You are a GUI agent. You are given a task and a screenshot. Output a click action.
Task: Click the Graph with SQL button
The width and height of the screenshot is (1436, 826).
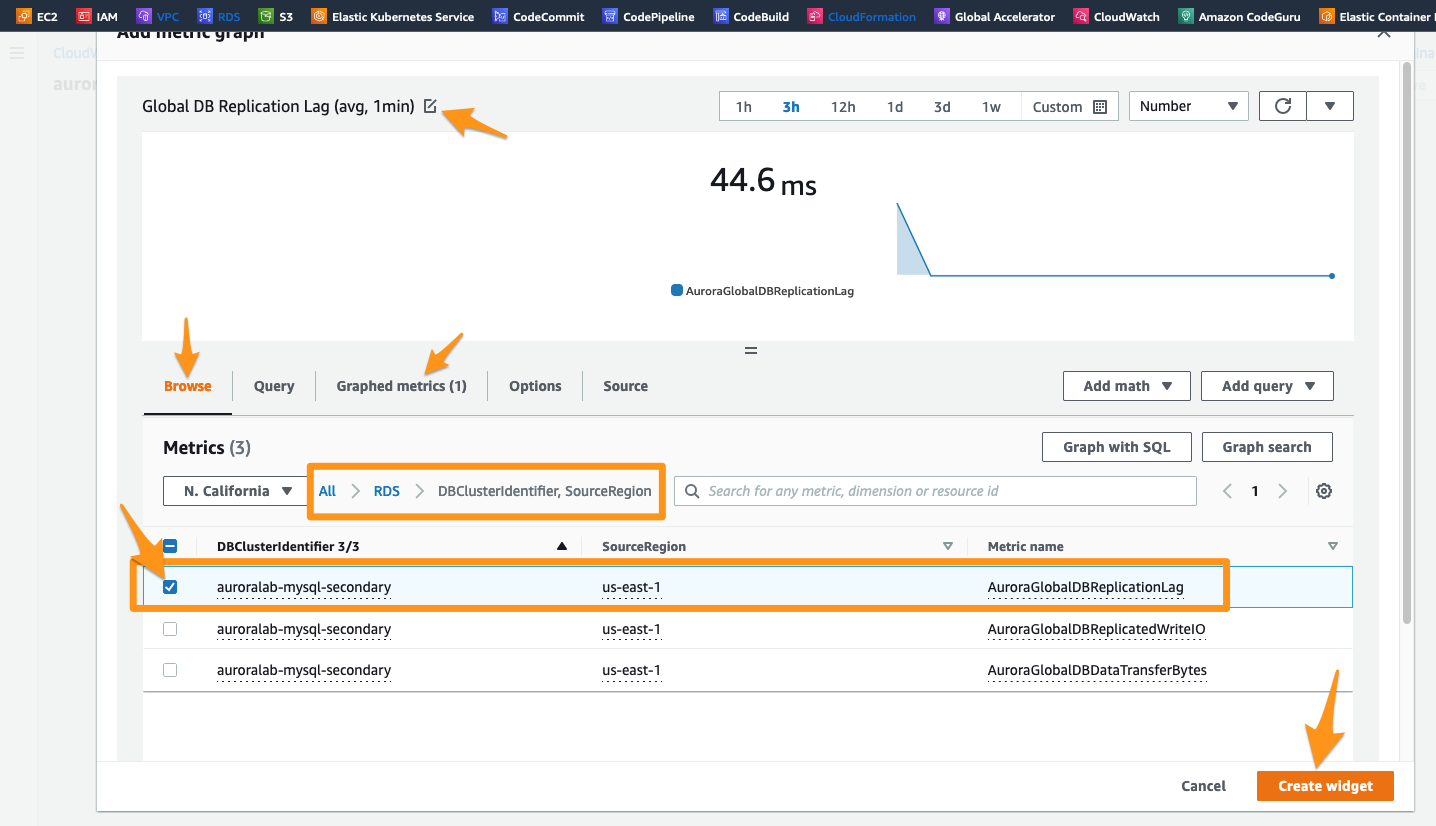(1118, 447)
